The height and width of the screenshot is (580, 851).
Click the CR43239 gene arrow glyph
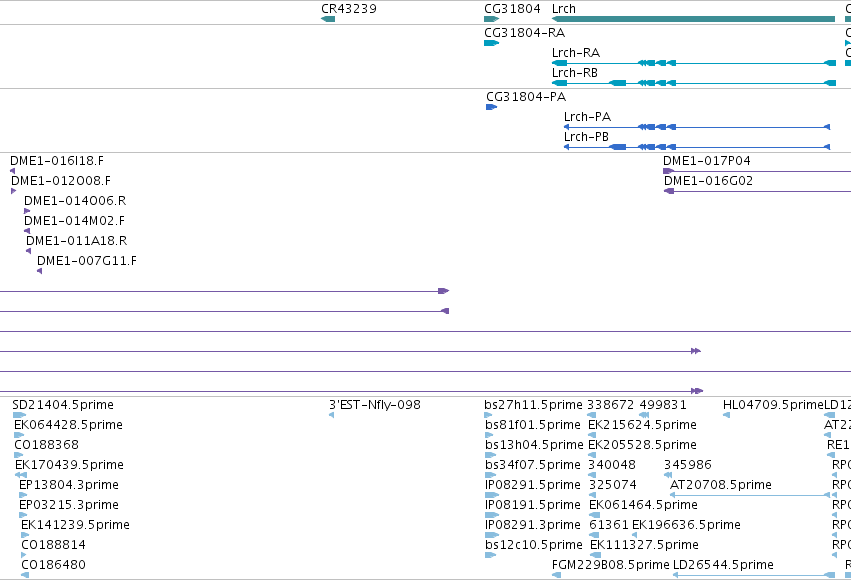pos(328,19)
